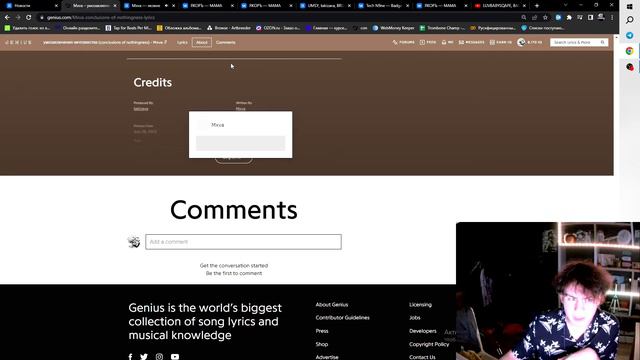
Task: Click the forward navigation arrow
Action: (x=18, y=18)
